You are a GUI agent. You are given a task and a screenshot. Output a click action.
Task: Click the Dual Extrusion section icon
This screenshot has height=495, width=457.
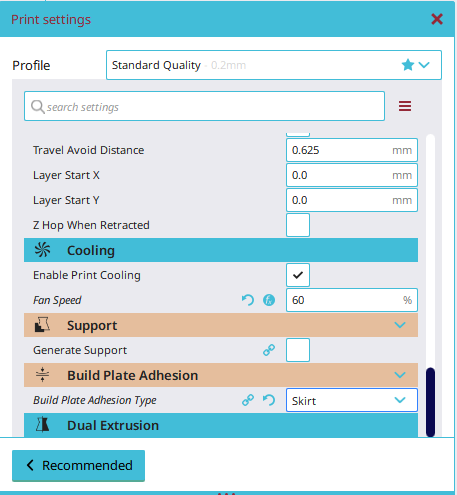(42, 425)
